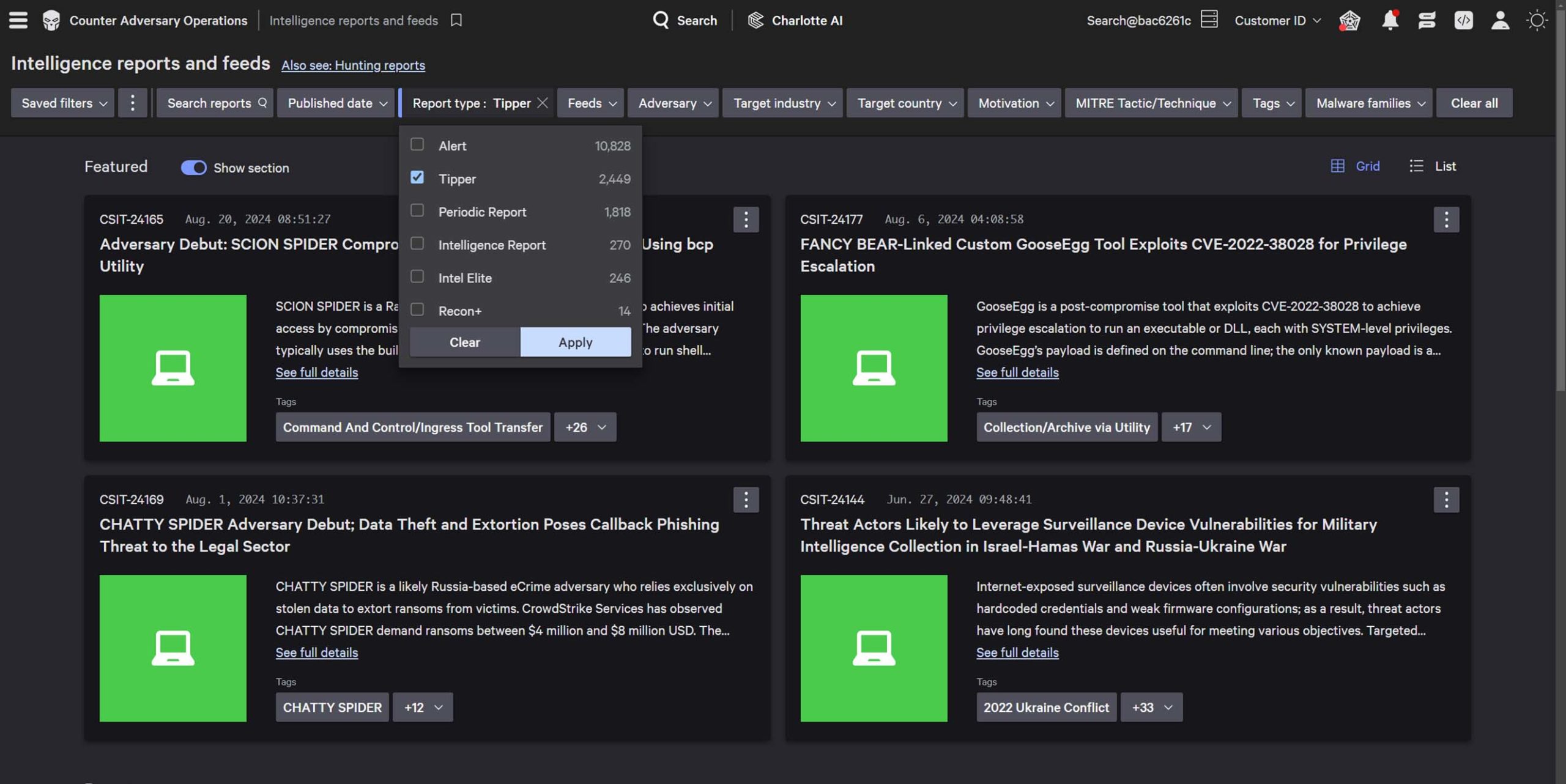
Task: Bookmark this page with the bookmark icon
Action: 456,20
